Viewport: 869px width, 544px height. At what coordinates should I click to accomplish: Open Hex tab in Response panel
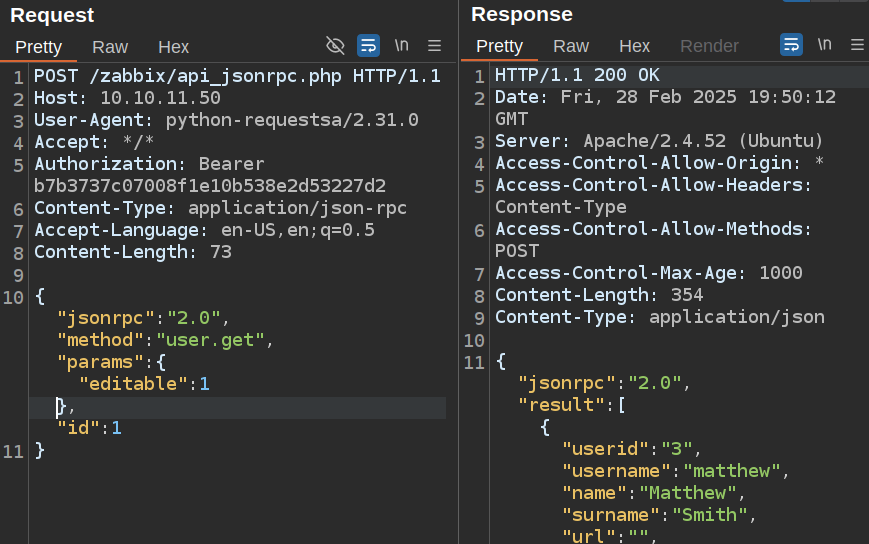click(634, 46)
